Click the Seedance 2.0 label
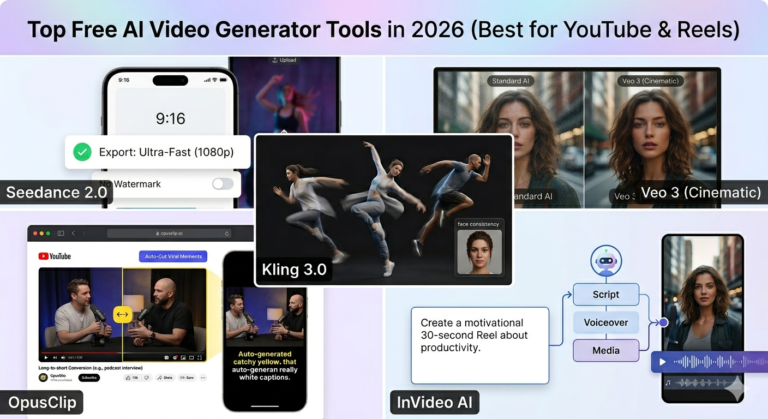Screen dimensions: 768x419 [x=56, y=193]
